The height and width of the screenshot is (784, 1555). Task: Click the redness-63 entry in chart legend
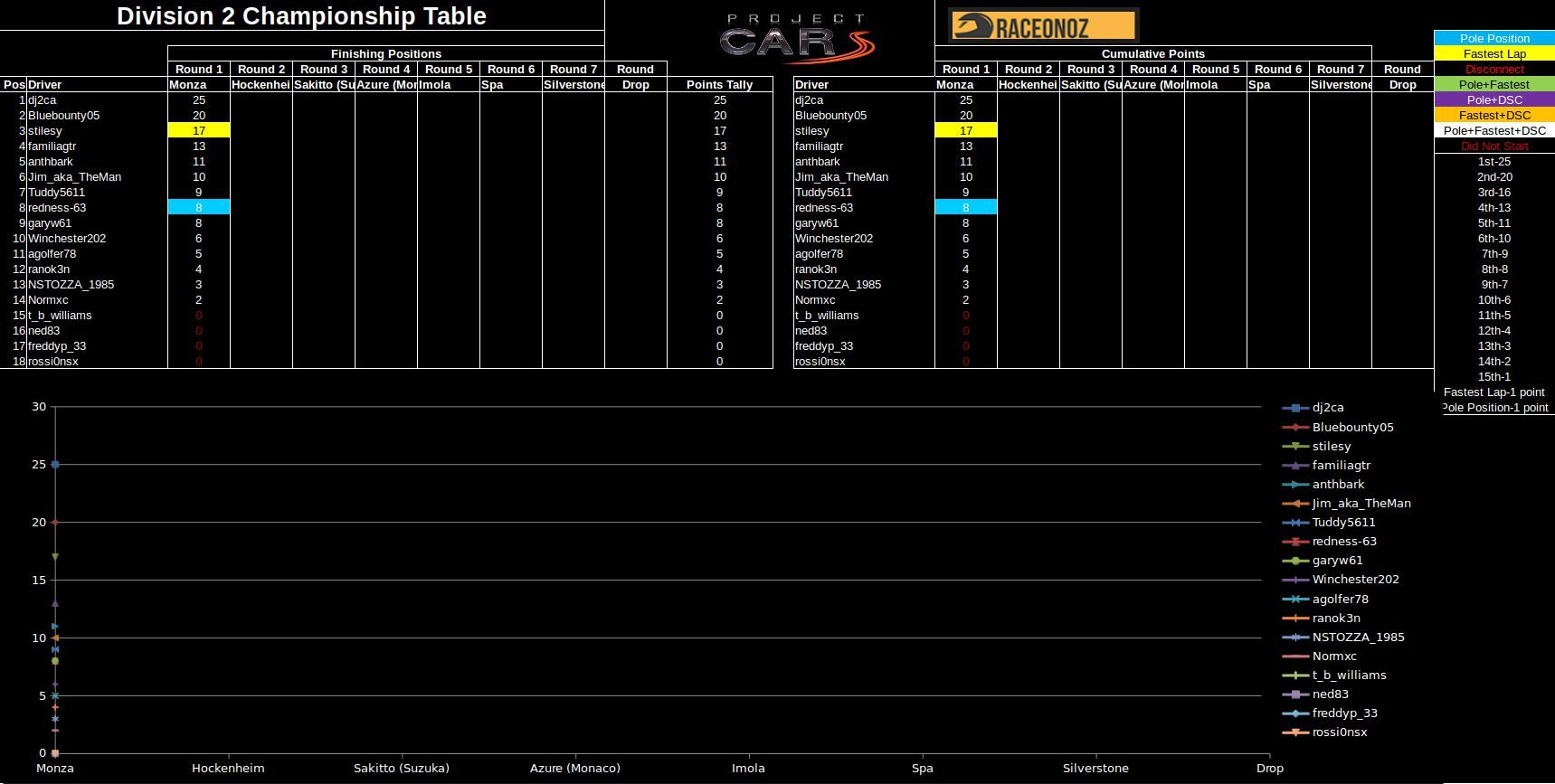pyautogui.click(x=1330, y=541)
